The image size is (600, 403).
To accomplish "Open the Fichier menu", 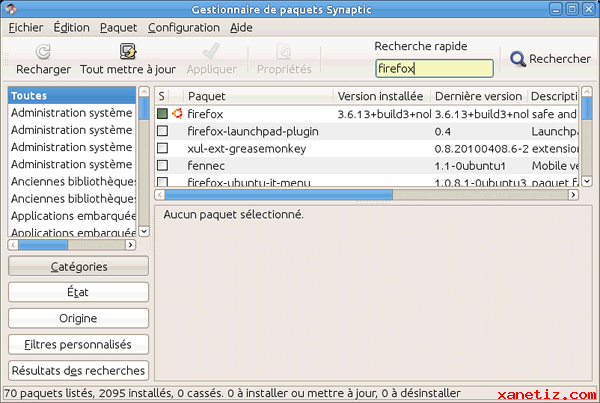I will 26,28.
